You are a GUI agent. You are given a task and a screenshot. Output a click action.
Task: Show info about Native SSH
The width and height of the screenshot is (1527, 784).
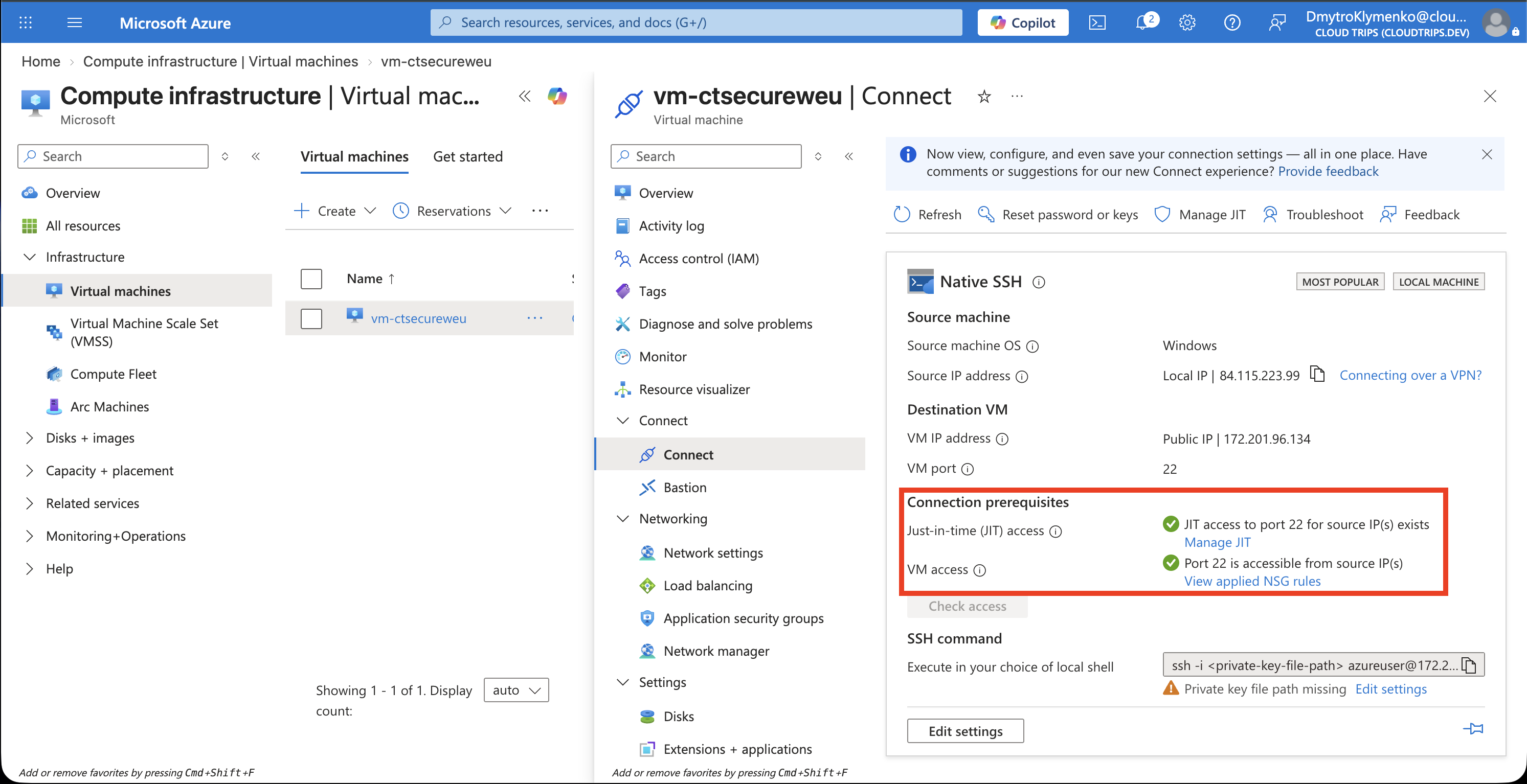click(x=1039, y=282)
